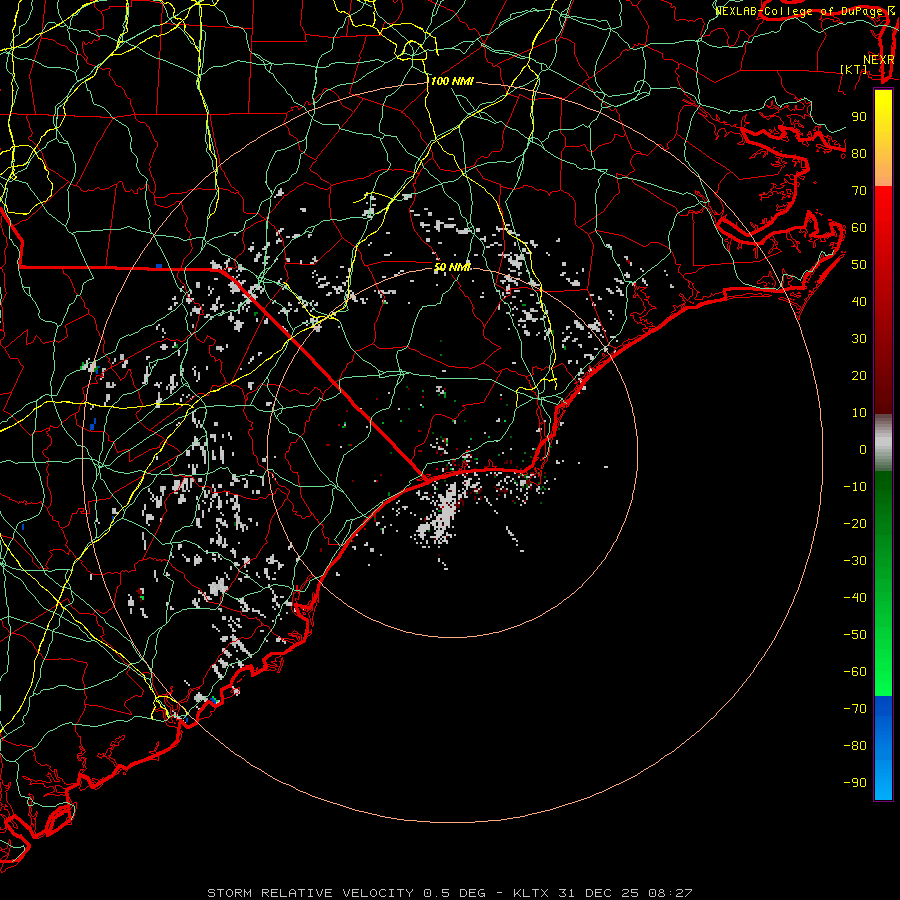
Task: Click the blue bottom segment of color bar
Action: 883,748
